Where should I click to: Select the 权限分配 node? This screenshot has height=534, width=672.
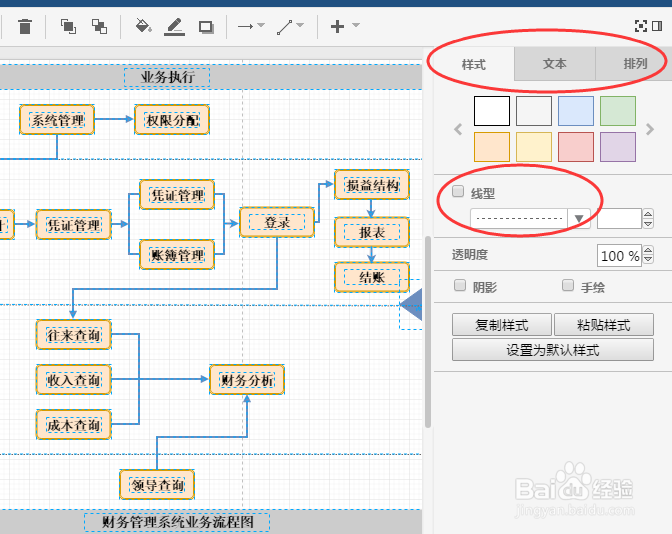point(172,120)
